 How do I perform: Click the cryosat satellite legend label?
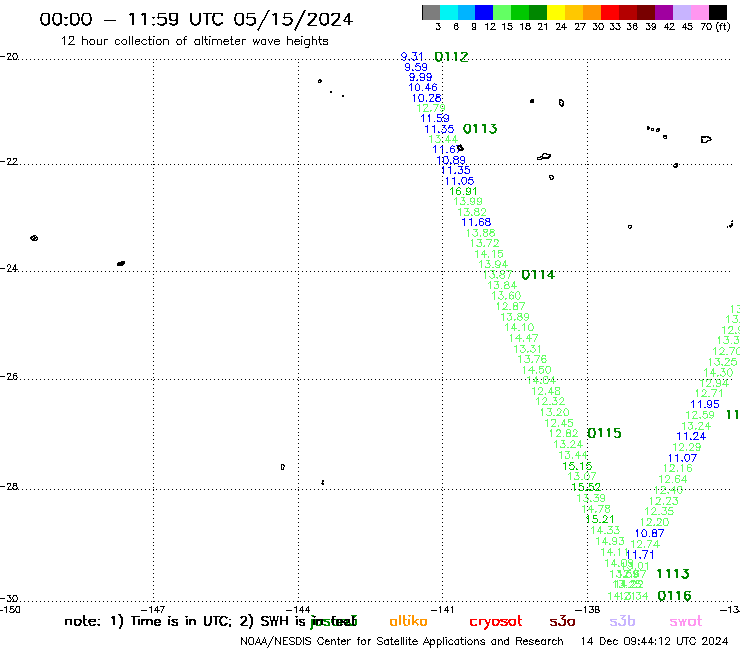click(x=496, y=621)
